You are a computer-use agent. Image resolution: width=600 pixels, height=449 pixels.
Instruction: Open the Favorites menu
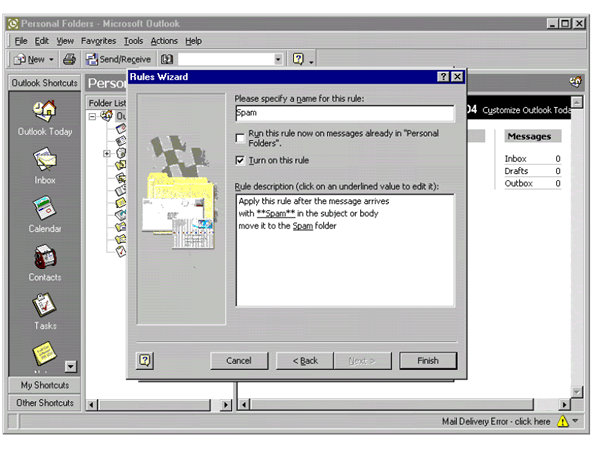[x=98, y=41]
